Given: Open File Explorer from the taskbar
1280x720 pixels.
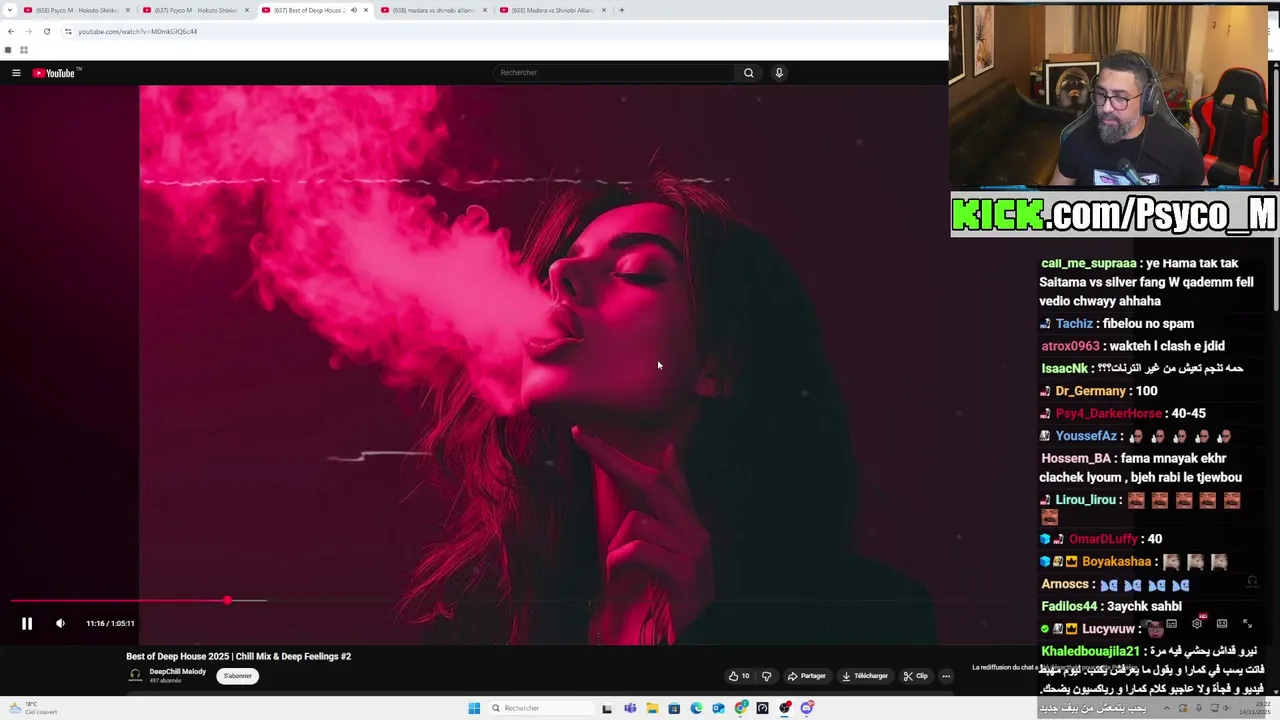Looking at the screenshot, I should (x=652, y=708).
